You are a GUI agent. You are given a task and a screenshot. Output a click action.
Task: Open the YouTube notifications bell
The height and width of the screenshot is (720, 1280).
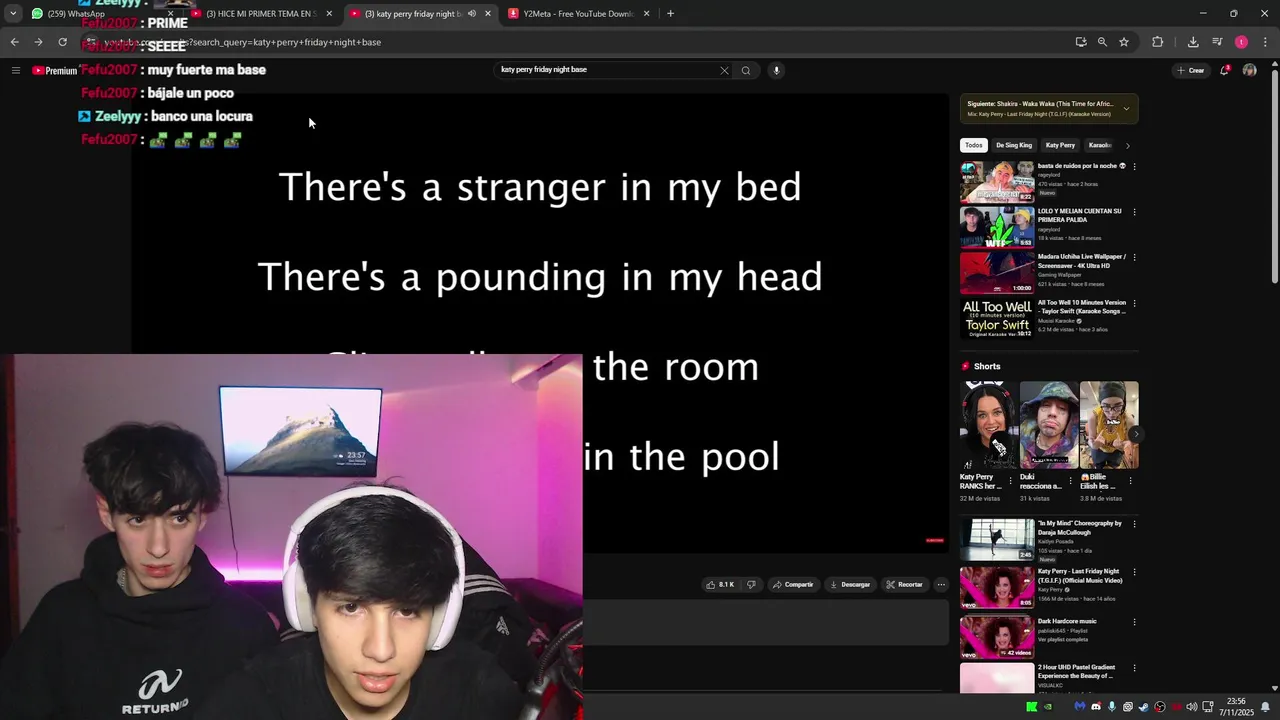coord(1225,70)
